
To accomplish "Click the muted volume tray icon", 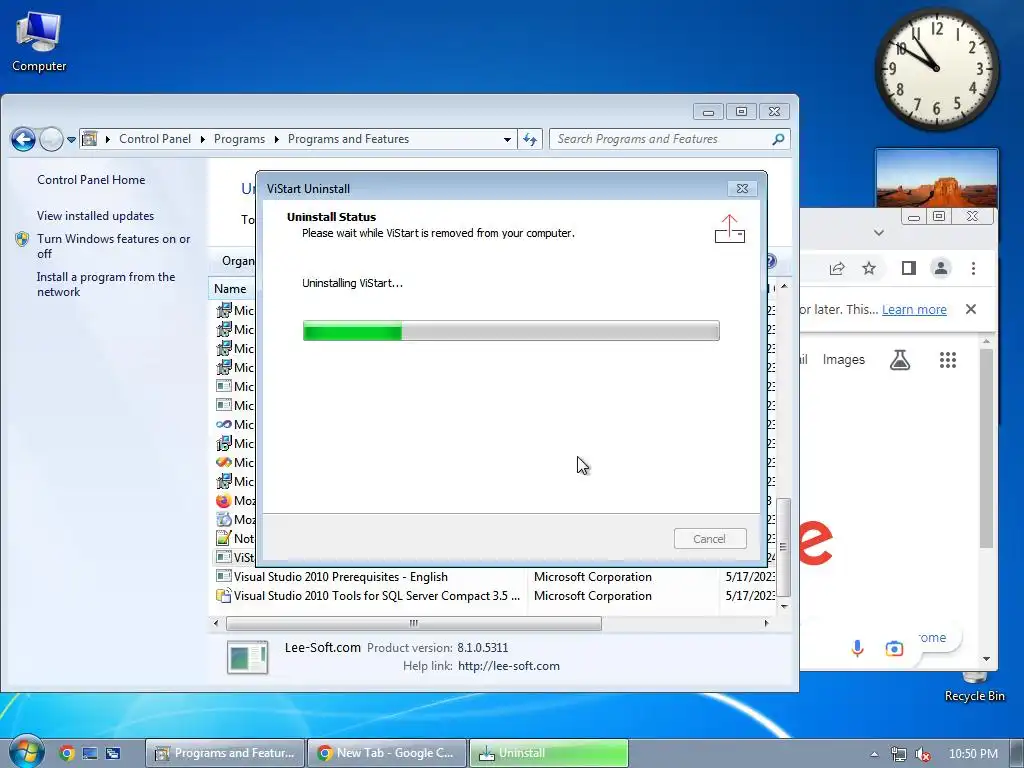I will (x=923, y=754).
